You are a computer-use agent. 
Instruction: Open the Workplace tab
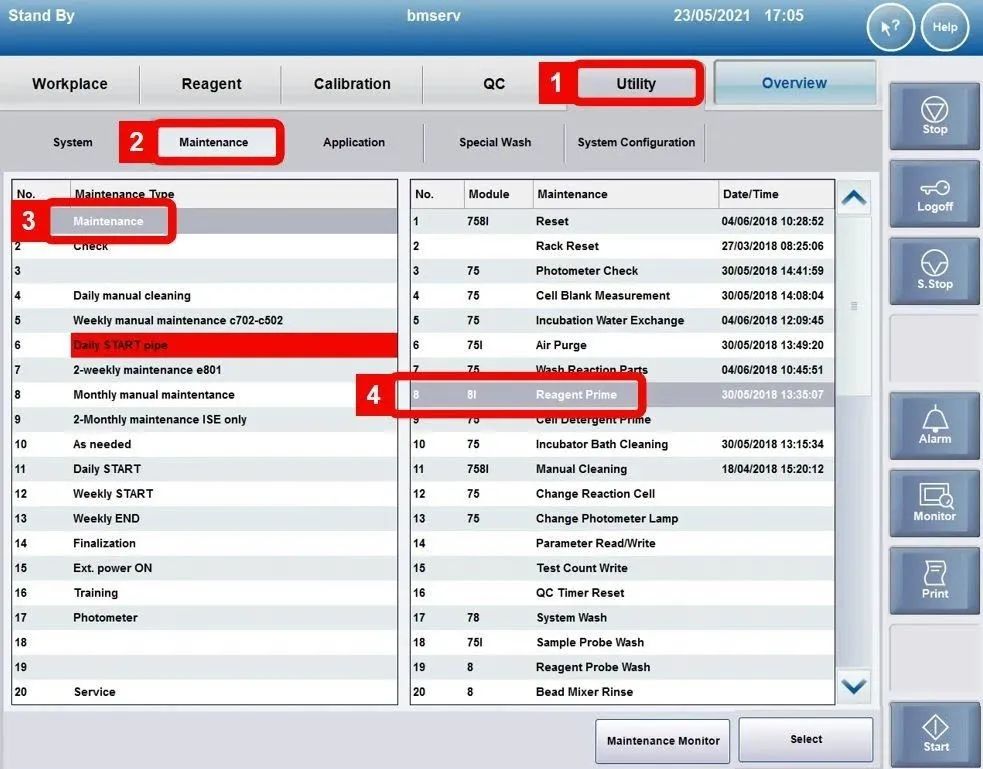(x=70, y=83)
